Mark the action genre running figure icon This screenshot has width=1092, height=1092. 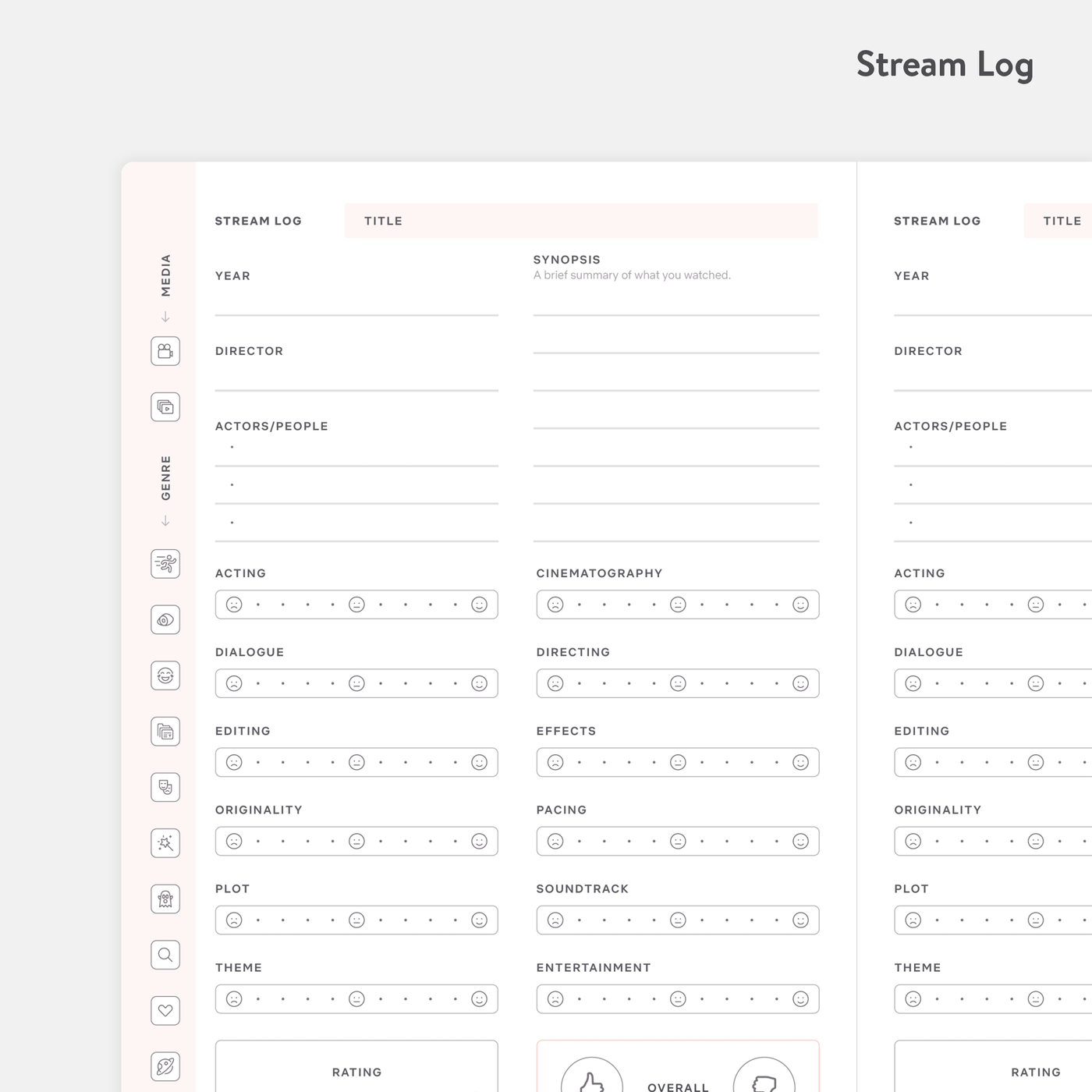tap(165, 563)
